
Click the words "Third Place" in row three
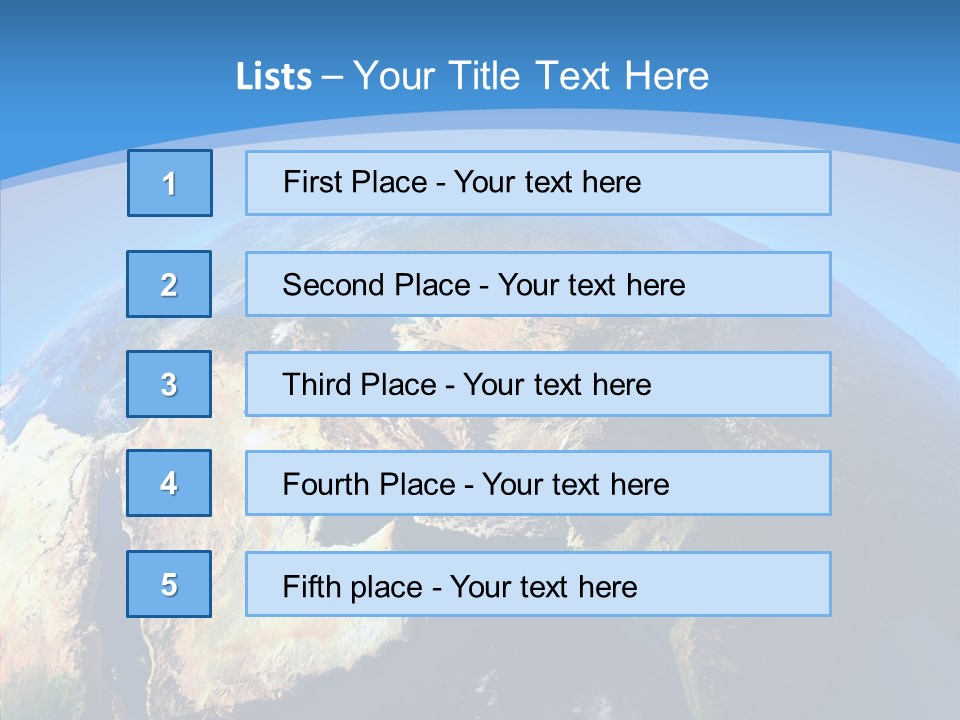[359, 385]
